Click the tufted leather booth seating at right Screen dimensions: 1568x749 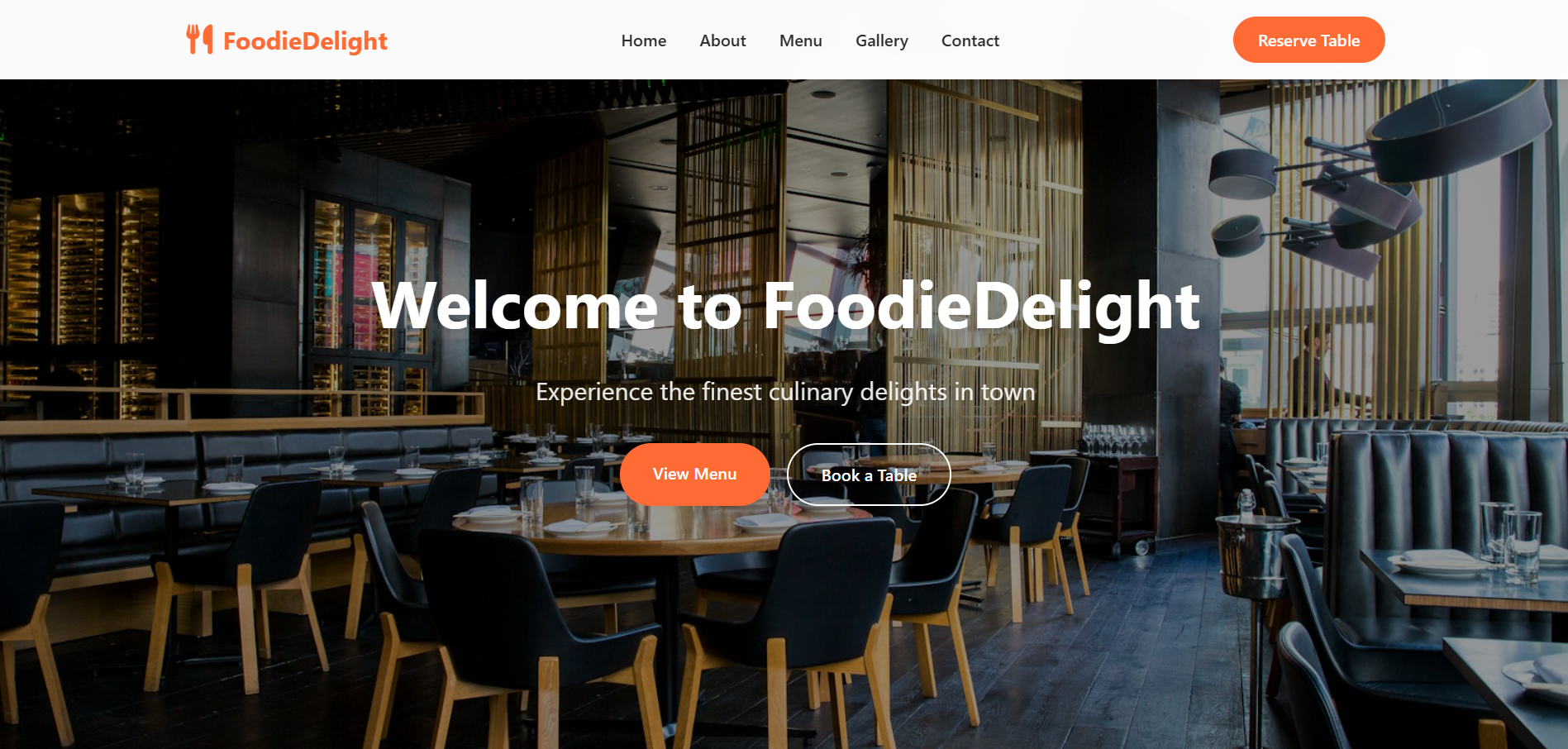tap(1422, 488)
